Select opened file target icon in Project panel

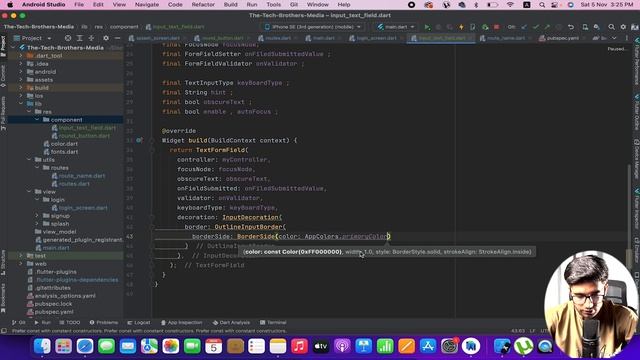point(68,38)
